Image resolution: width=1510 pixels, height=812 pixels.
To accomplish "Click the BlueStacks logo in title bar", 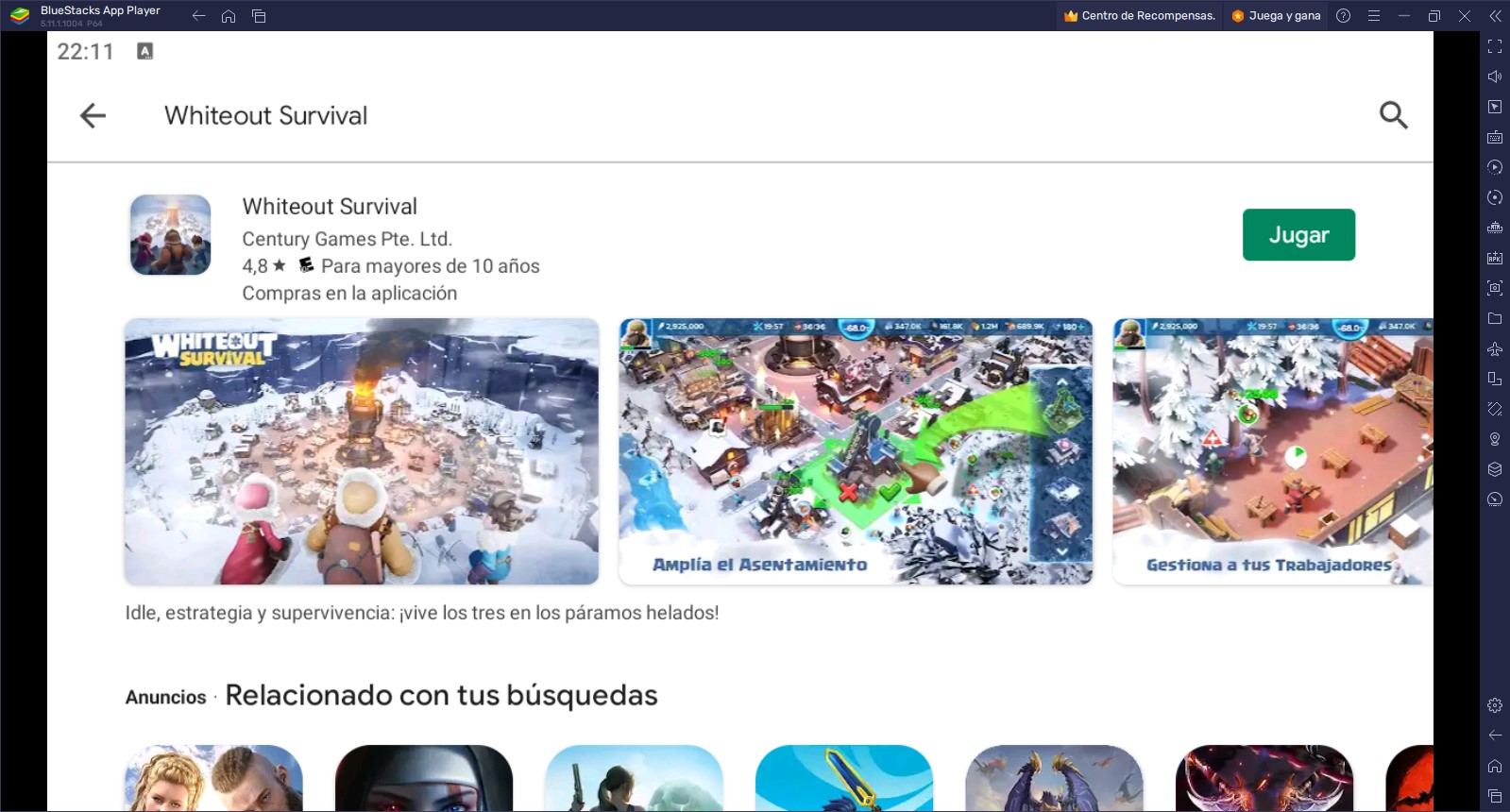I will click(x=20, y=16).
